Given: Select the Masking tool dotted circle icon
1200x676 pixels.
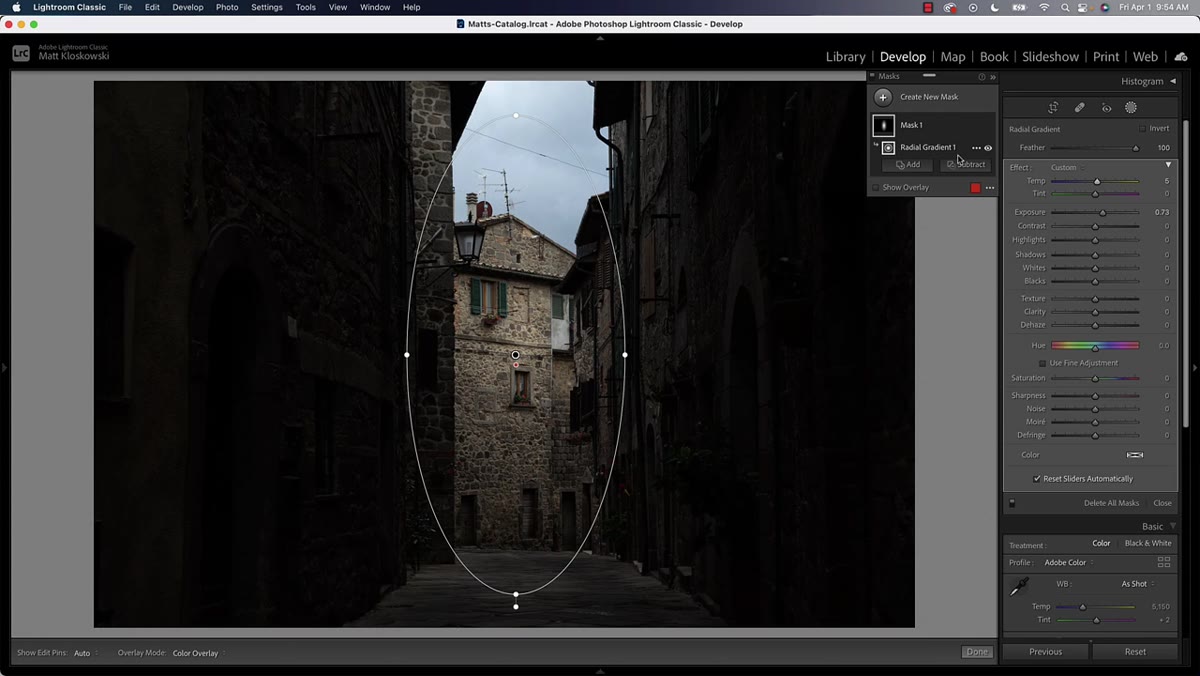Looking at the screenshot, I should [x=1131, y=108].
